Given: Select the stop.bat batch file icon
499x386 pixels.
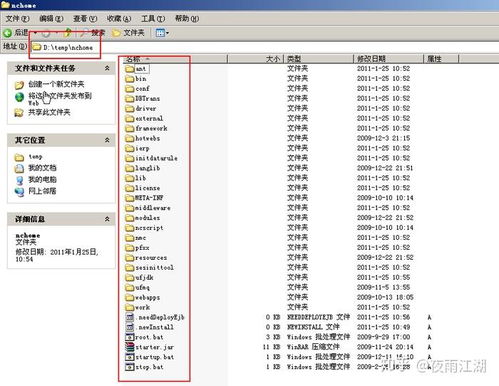Looking at the screenshot, I should pyautogui.click(x=130, y=367).
